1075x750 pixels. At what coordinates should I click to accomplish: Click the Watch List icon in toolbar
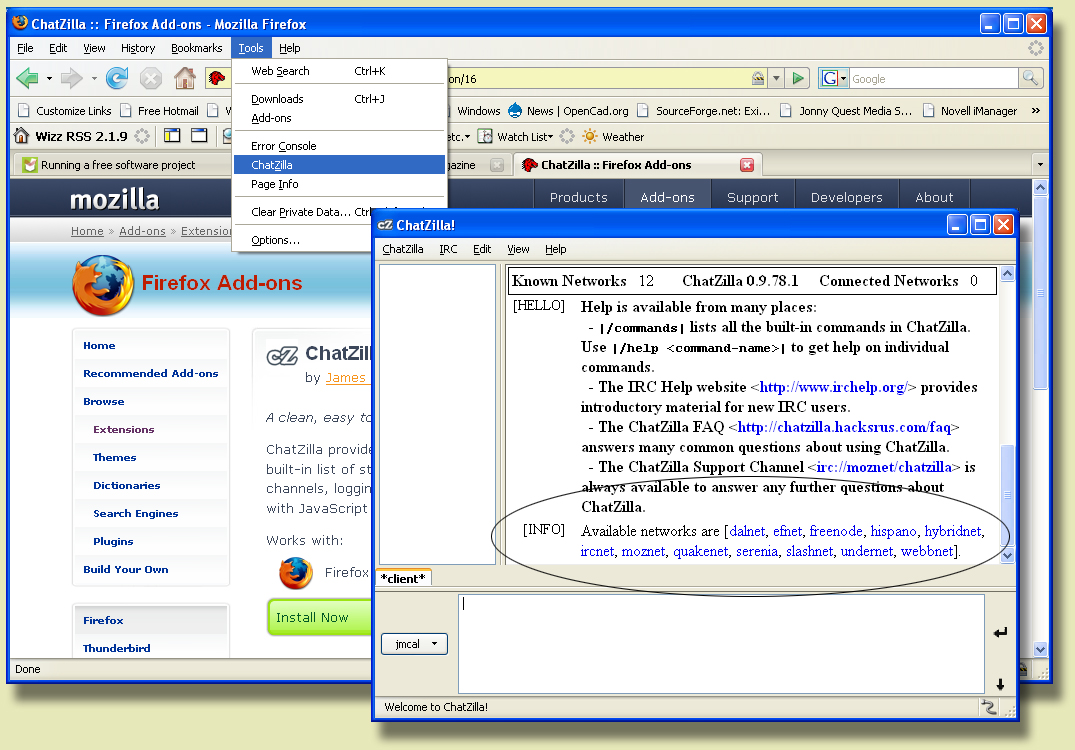485,136
